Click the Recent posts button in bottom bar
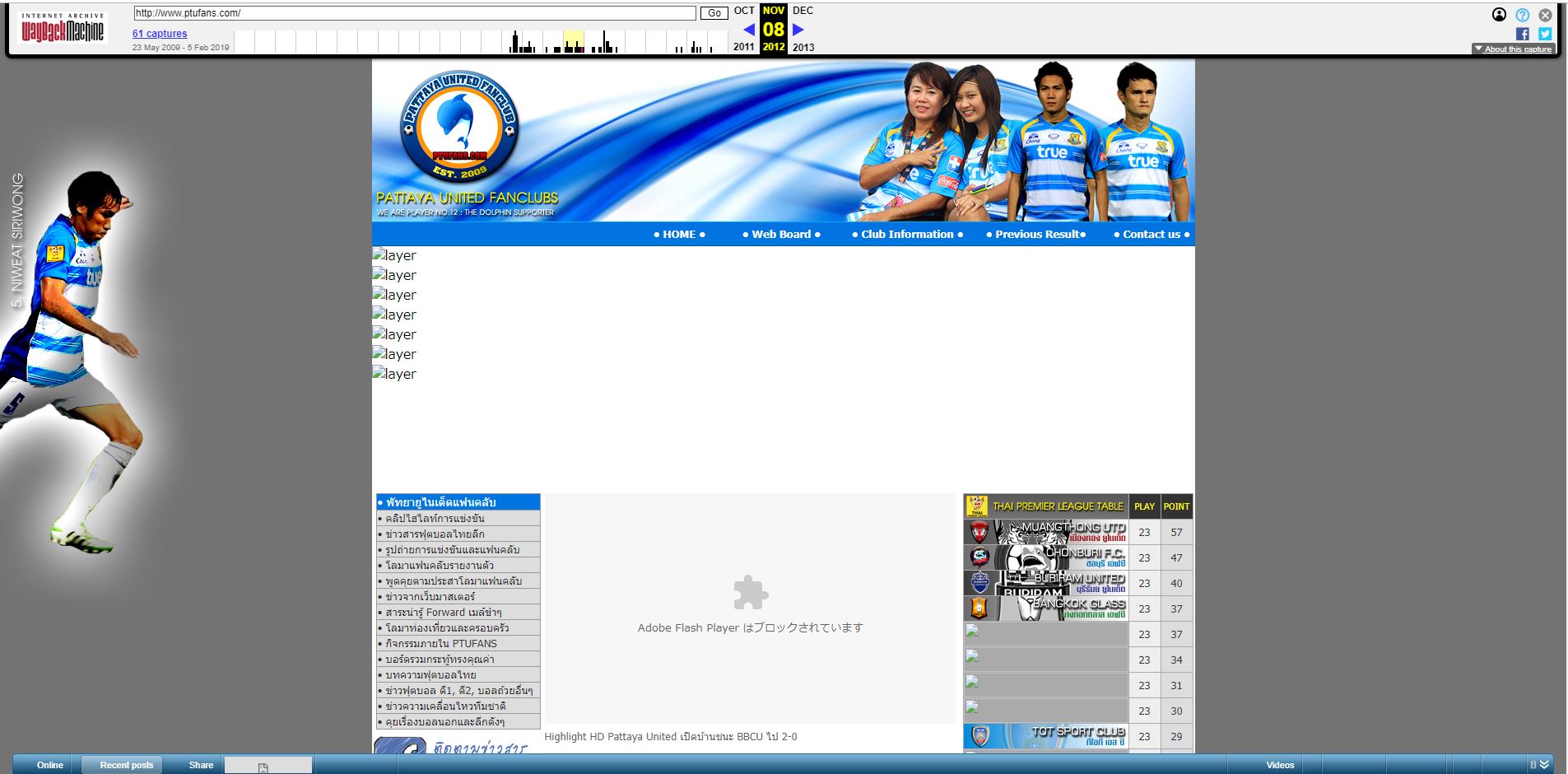Image resolution: width=1568 pixels, height=774 pixels. tap(126, 765)
